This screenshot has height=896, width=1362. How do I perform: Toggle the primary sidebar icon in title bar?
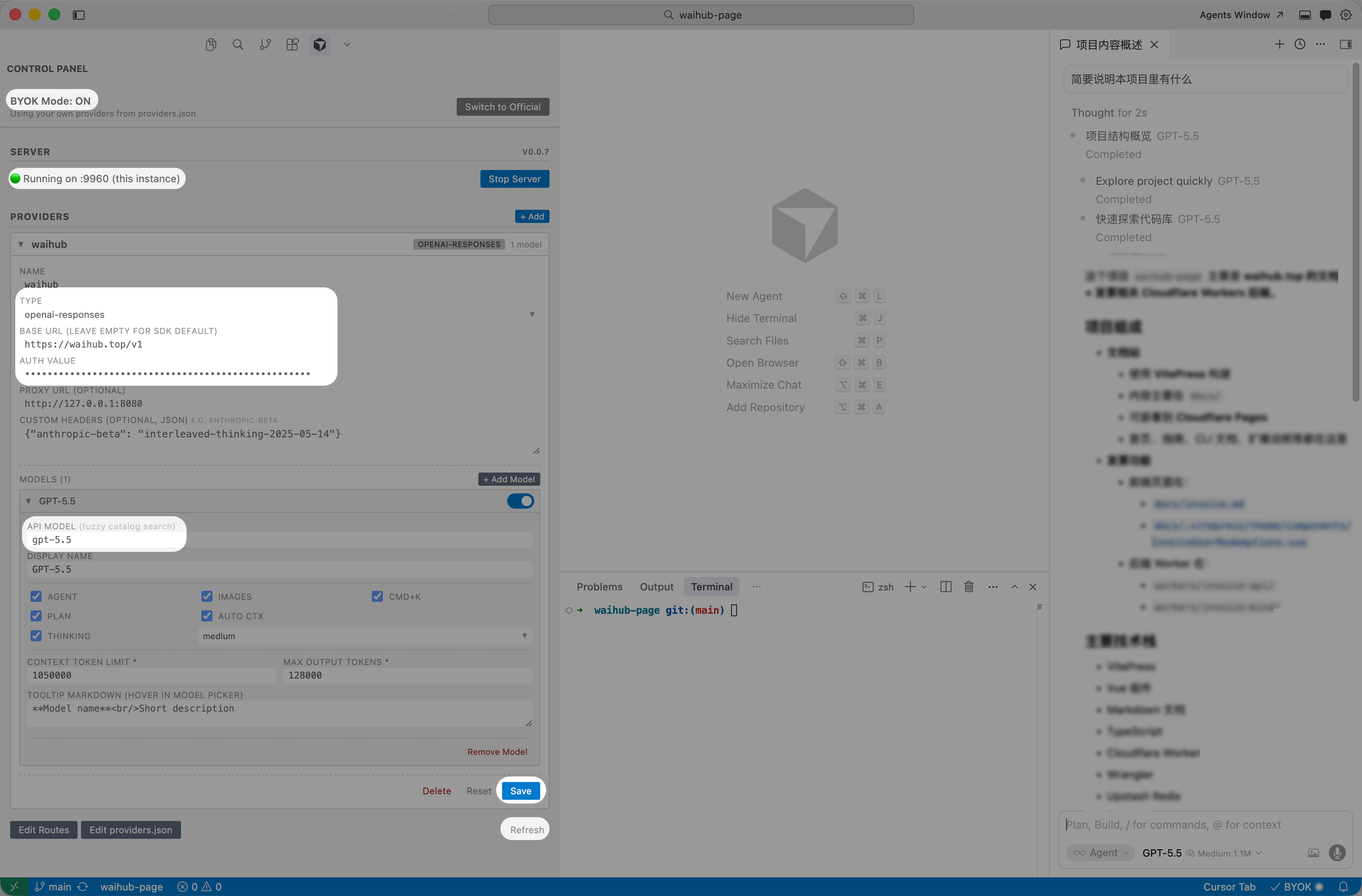click(79, 15)
